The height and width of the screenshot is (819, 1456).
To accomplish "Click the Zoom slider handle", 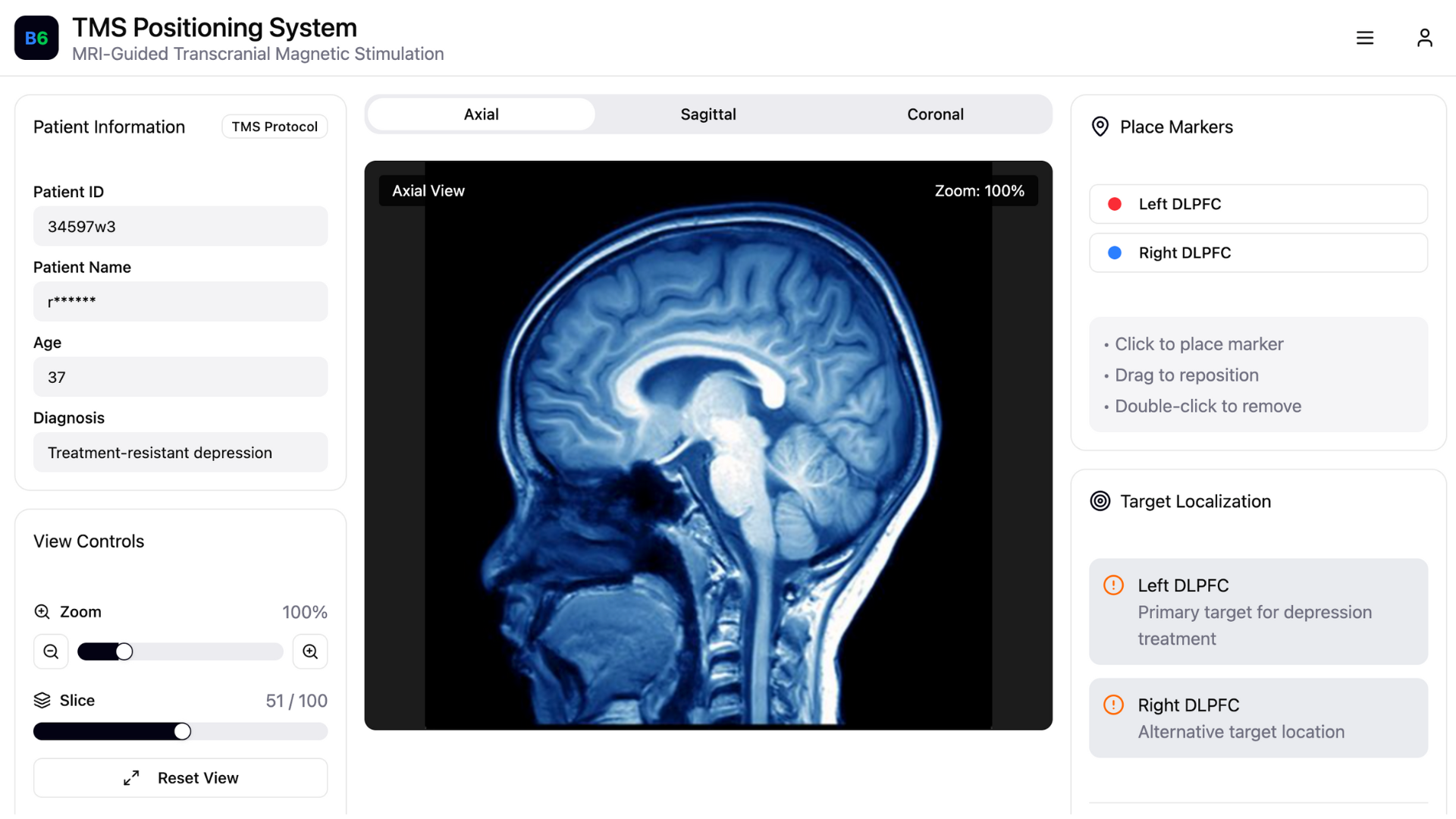I will click(x=124, y=651).
